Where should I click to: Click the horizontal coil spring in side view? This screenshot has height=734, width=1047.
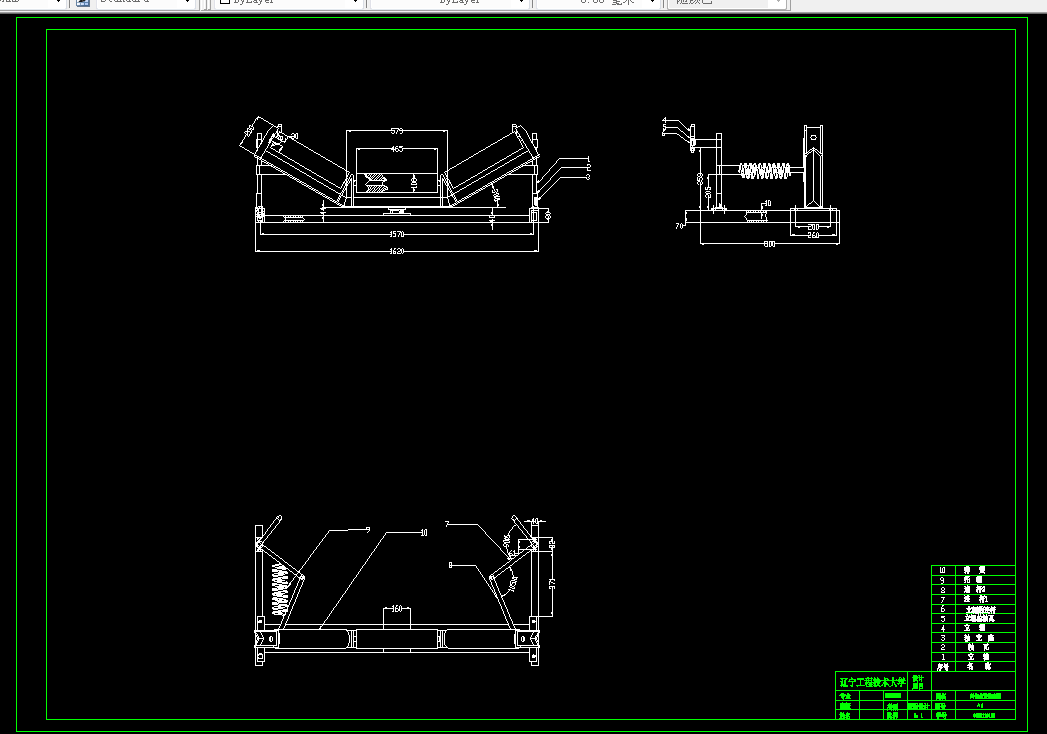coord(765,171)
